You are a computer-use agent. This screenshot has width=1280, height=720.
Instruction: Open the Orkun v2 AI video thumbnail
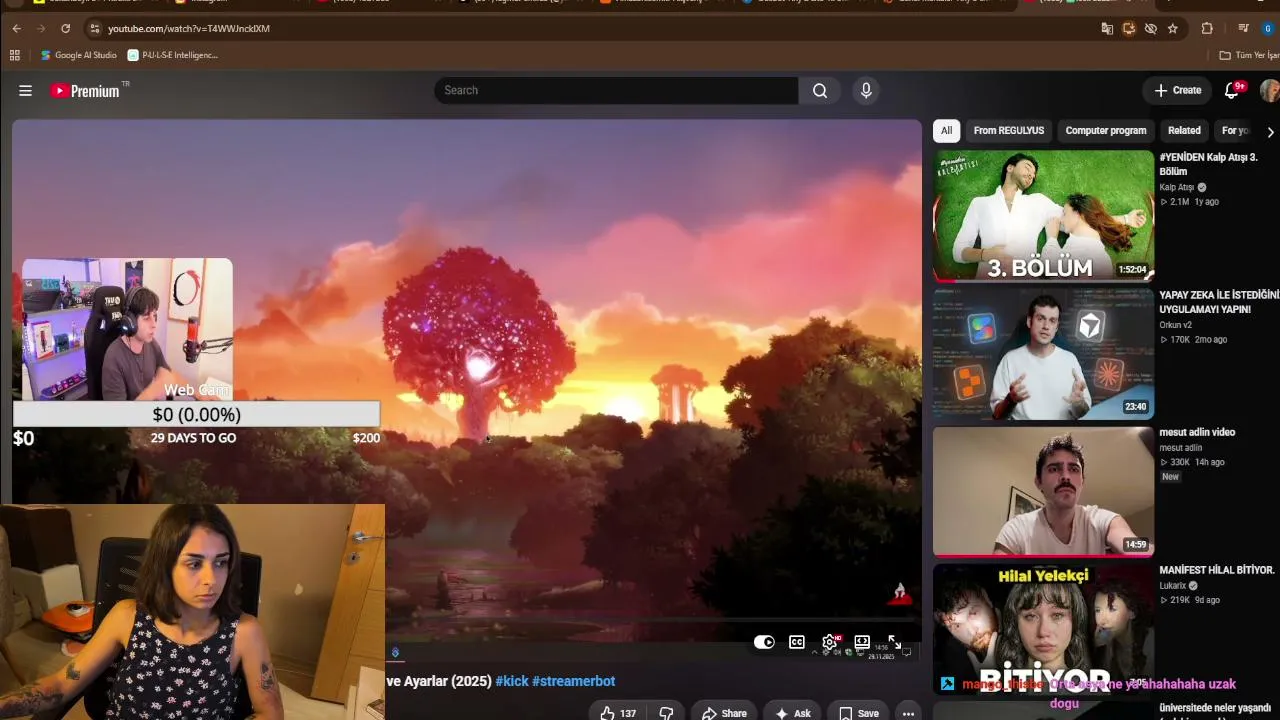click(x=1043, y=353)
